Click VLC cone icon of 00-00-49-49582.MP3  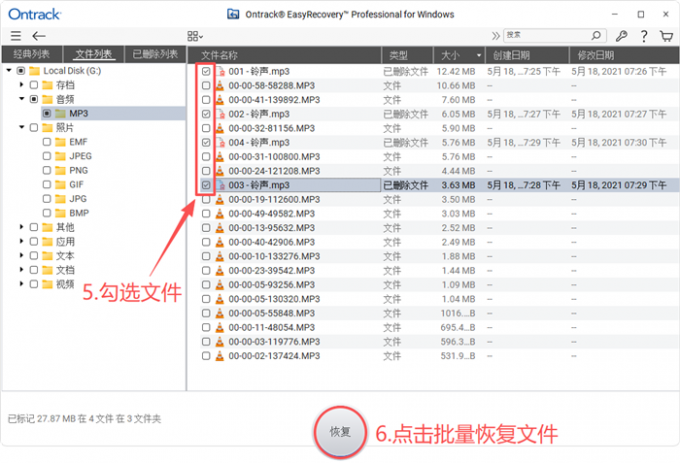click(x=220, y=214)
